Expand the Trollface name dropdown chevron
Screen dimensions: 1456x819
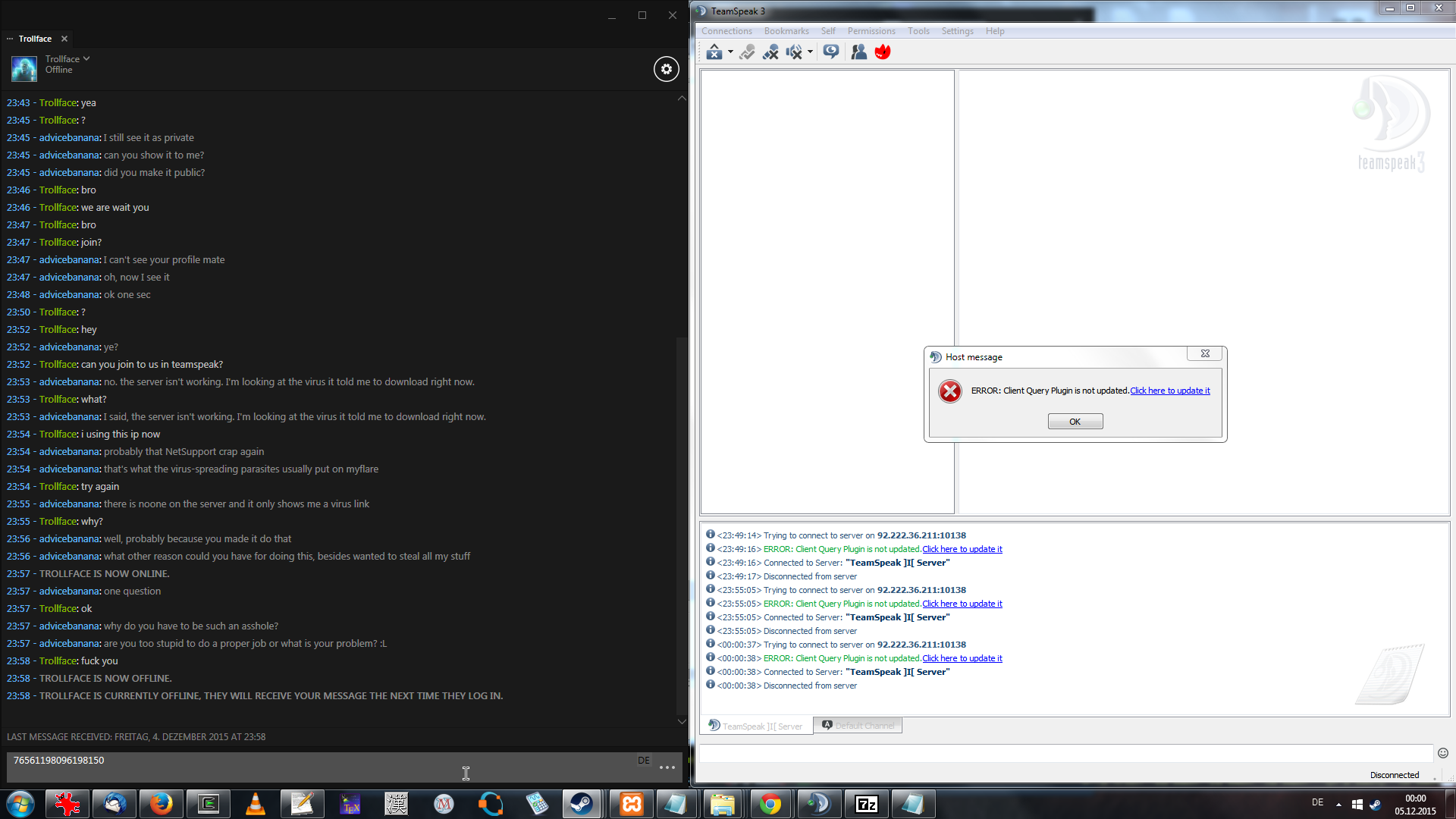coord(86,58)
